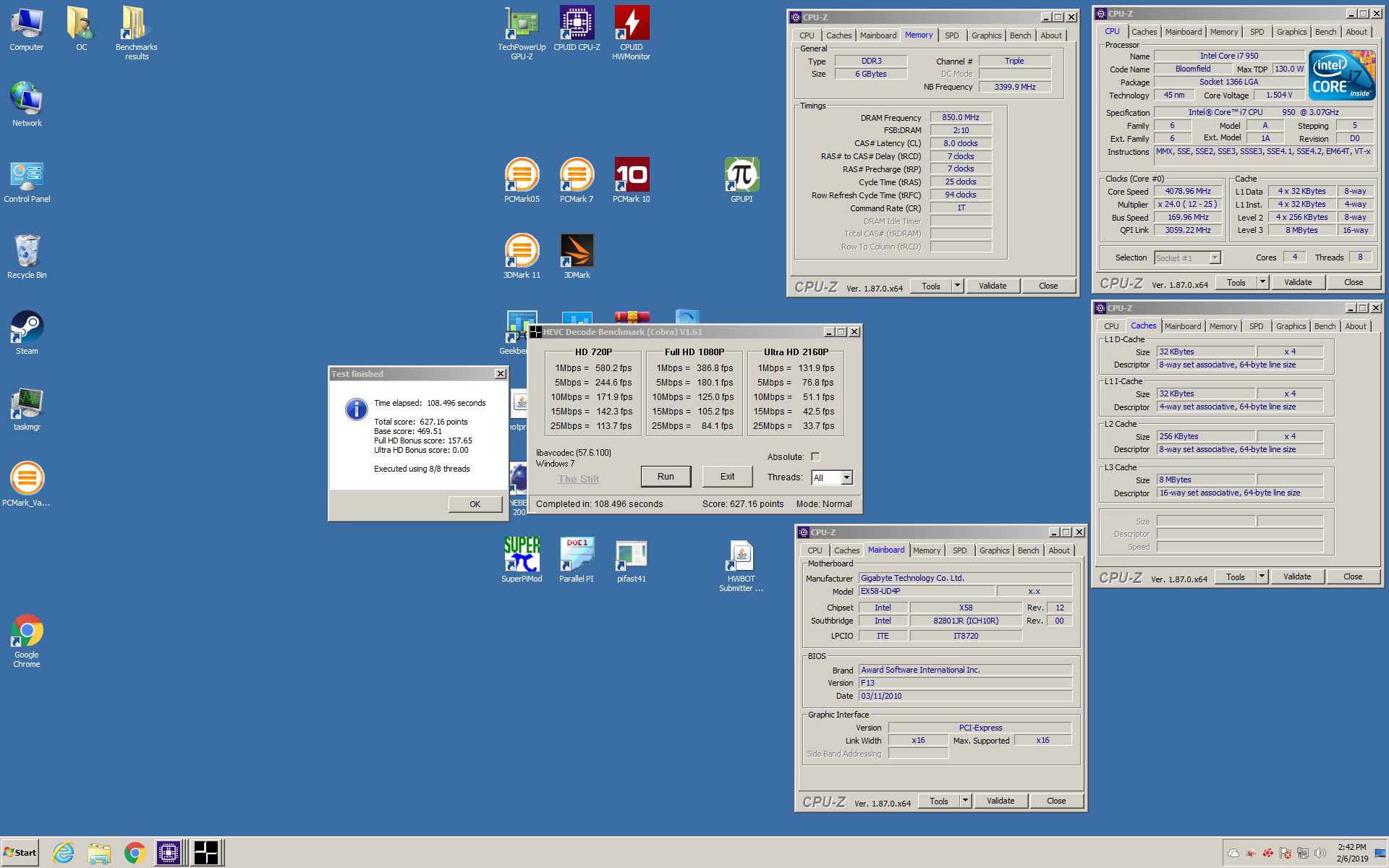
Task: Expand Tools dropdown arrow in Mainboard CPU-Z window
Action: (965, 801)
